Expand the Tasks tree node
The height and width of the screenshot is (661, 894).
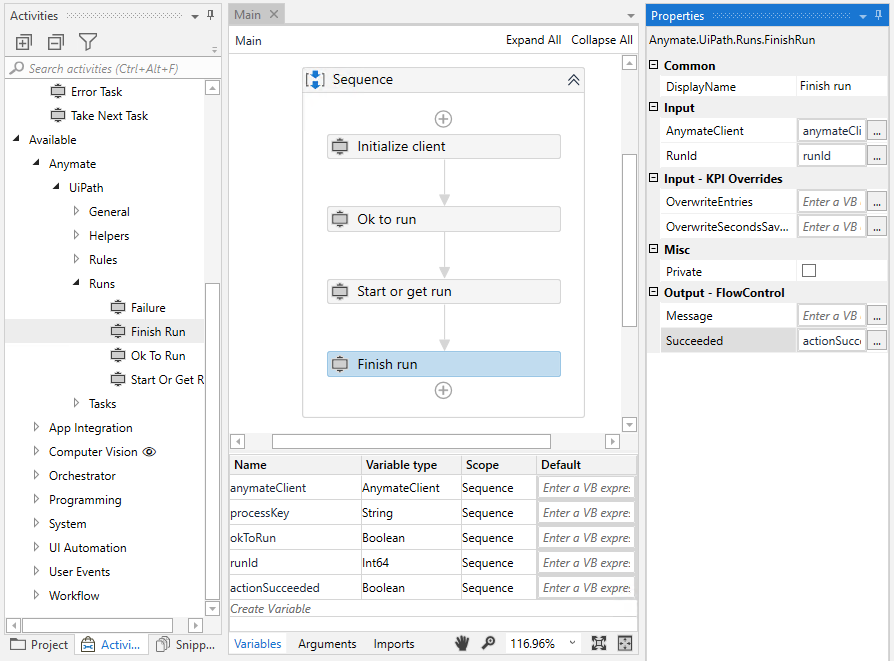(76, 403)
